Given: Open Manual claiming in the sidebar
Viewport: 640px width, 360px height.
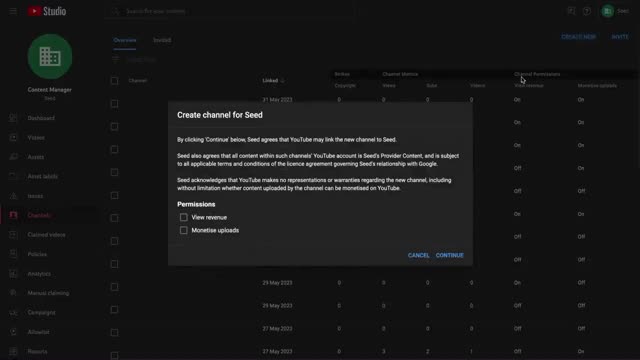Looking at the screenshot, I should click(x=49, y=293).
